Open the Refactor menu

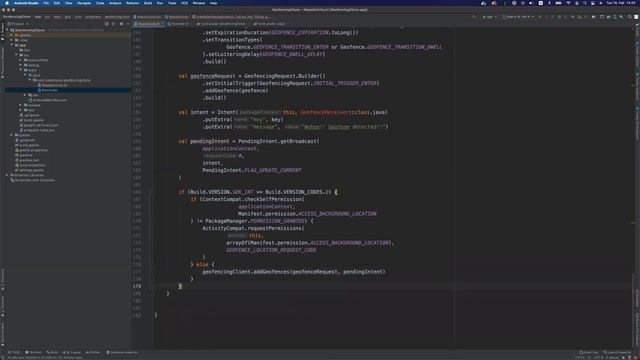point(132,3)
